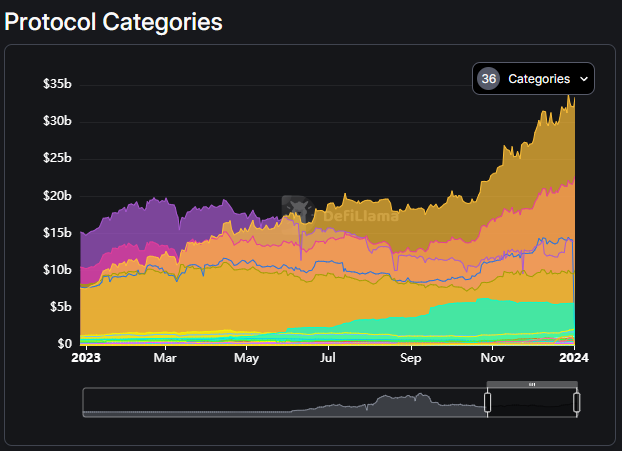
Task: Open the Categories dropdown
Action: pos(533,79)
